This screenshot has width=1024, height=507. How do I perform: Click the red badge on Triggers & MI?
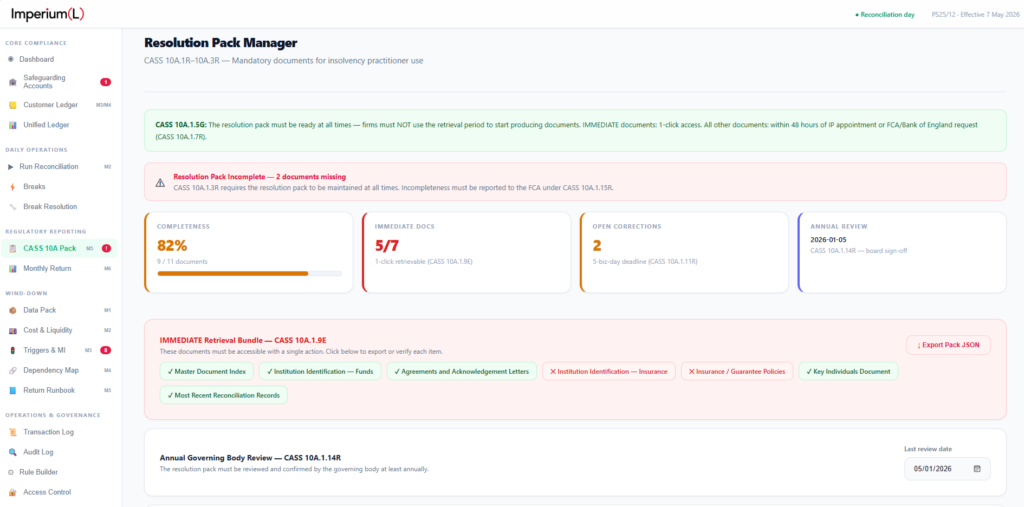105,350
